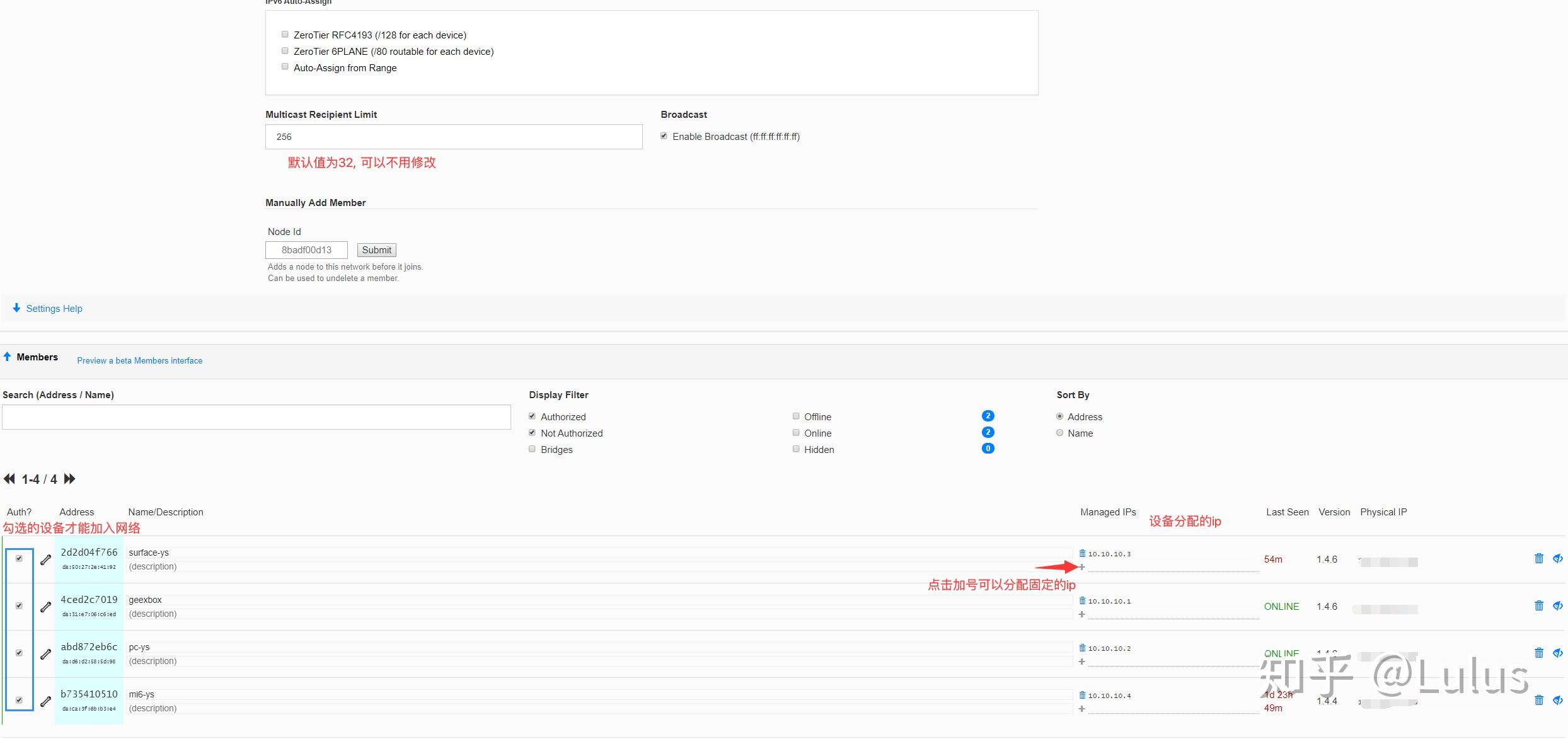Collapse the Members section arrow

click(8, 357)
